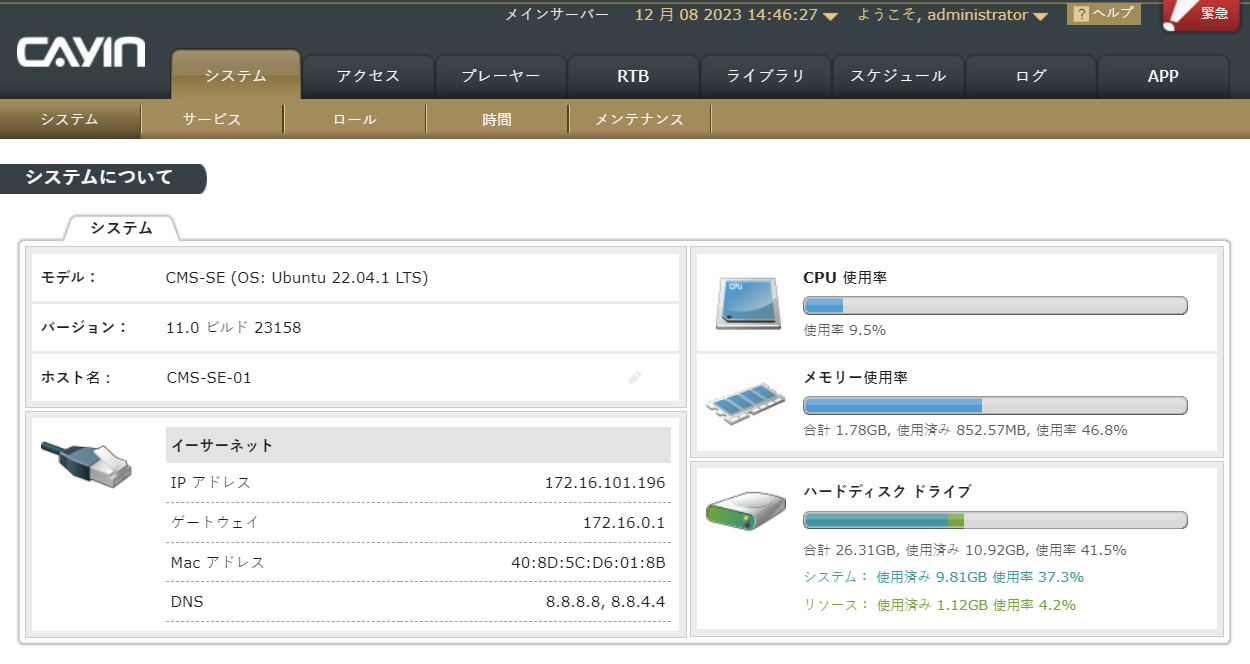Click the DNS value 8.8.8.8, 8.8.4.4

605,602
